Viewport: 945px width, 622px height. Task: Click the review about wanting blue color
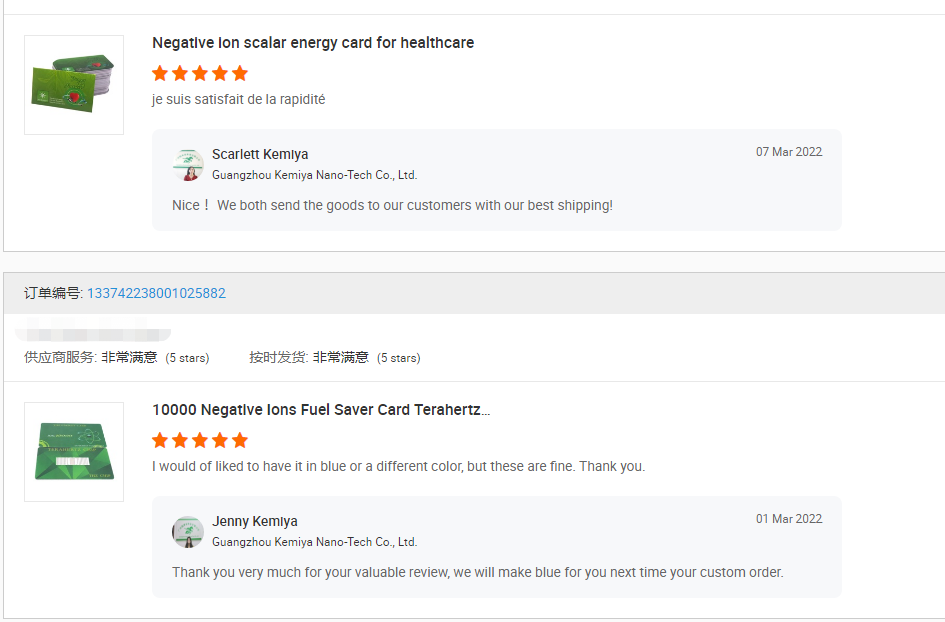(398, 466)
